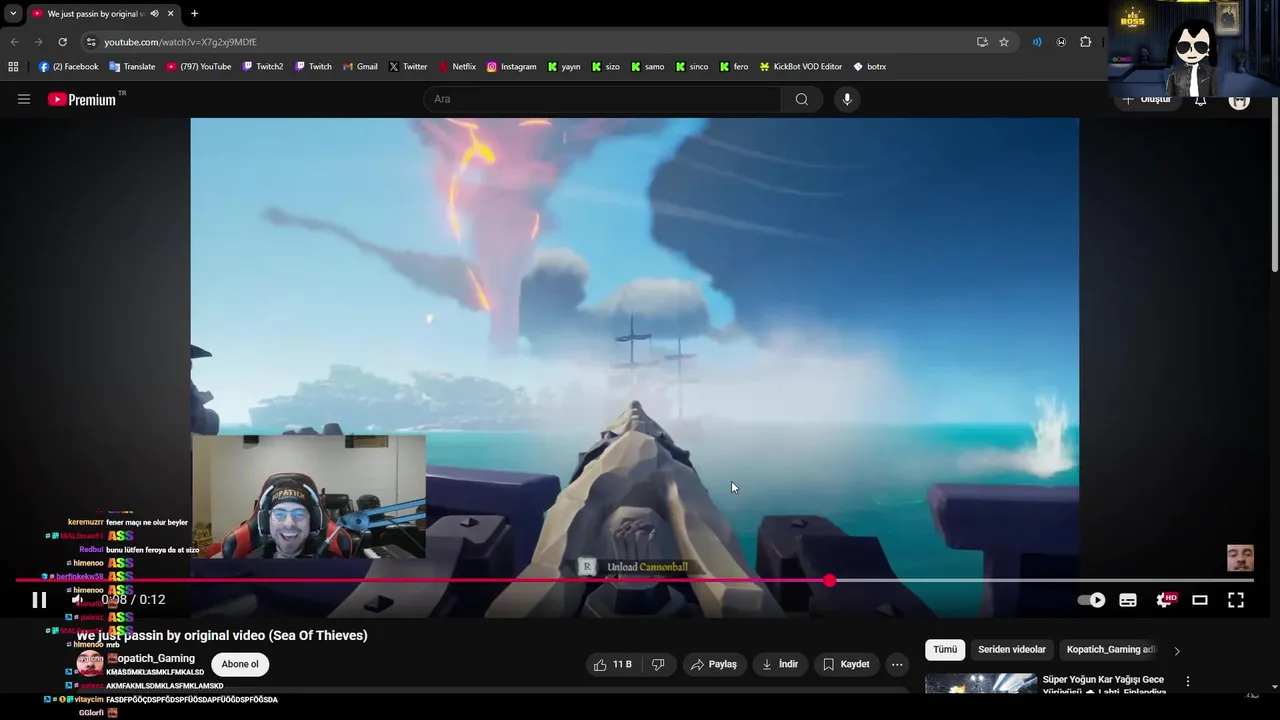Enter fullscreen mode in the player
Screen dimensions: 1280x720
pyautogui.click(x=1236, y=600)
